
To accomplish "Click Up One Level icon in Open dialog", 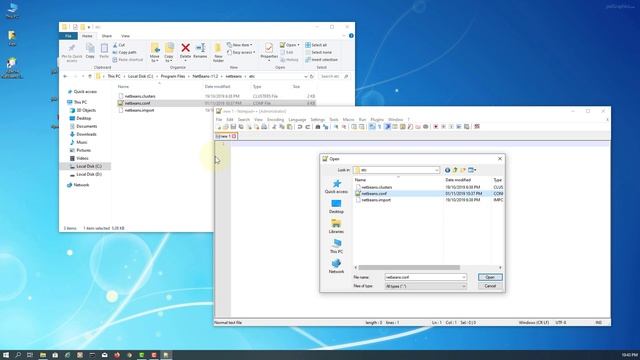I will click(455, 170).
